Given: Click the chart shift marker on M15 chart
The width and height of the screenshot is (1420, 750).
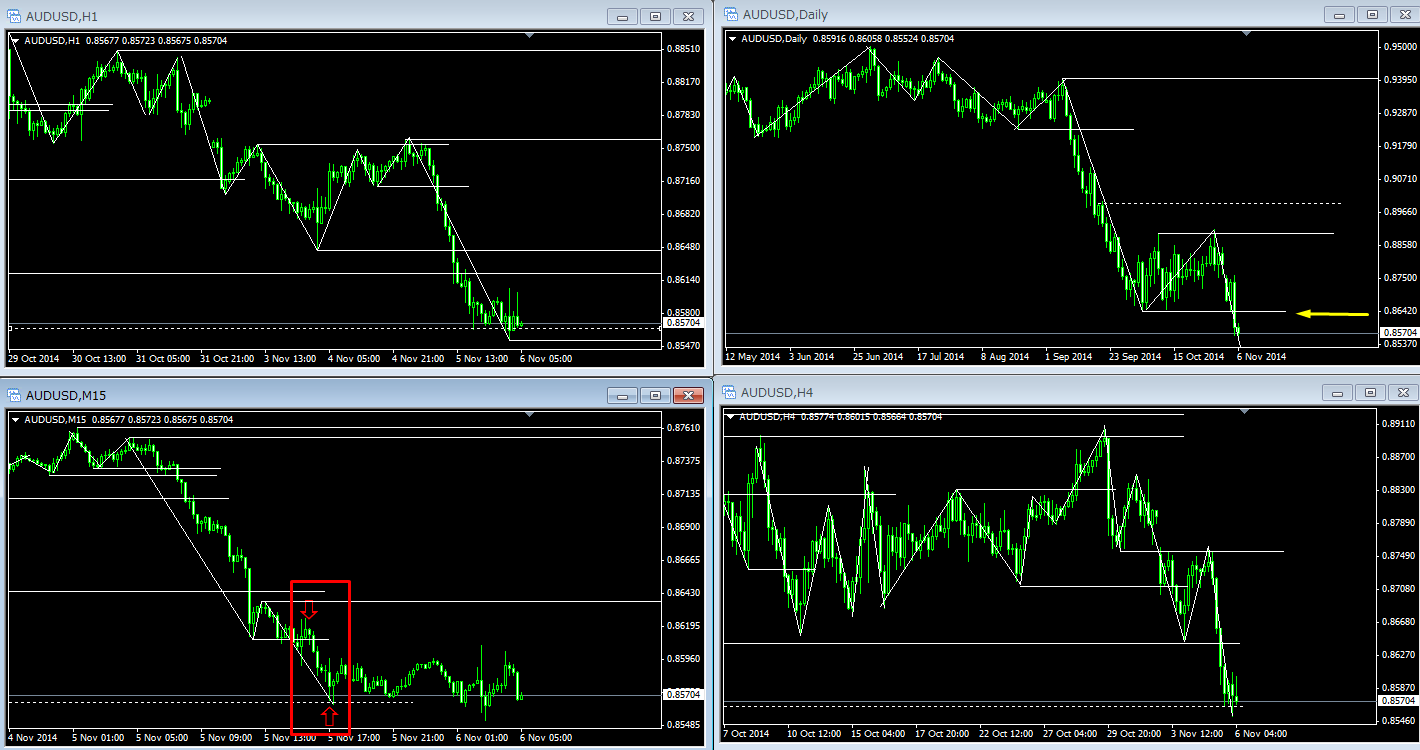Looking at the screenshot, I should pos(529,416).
